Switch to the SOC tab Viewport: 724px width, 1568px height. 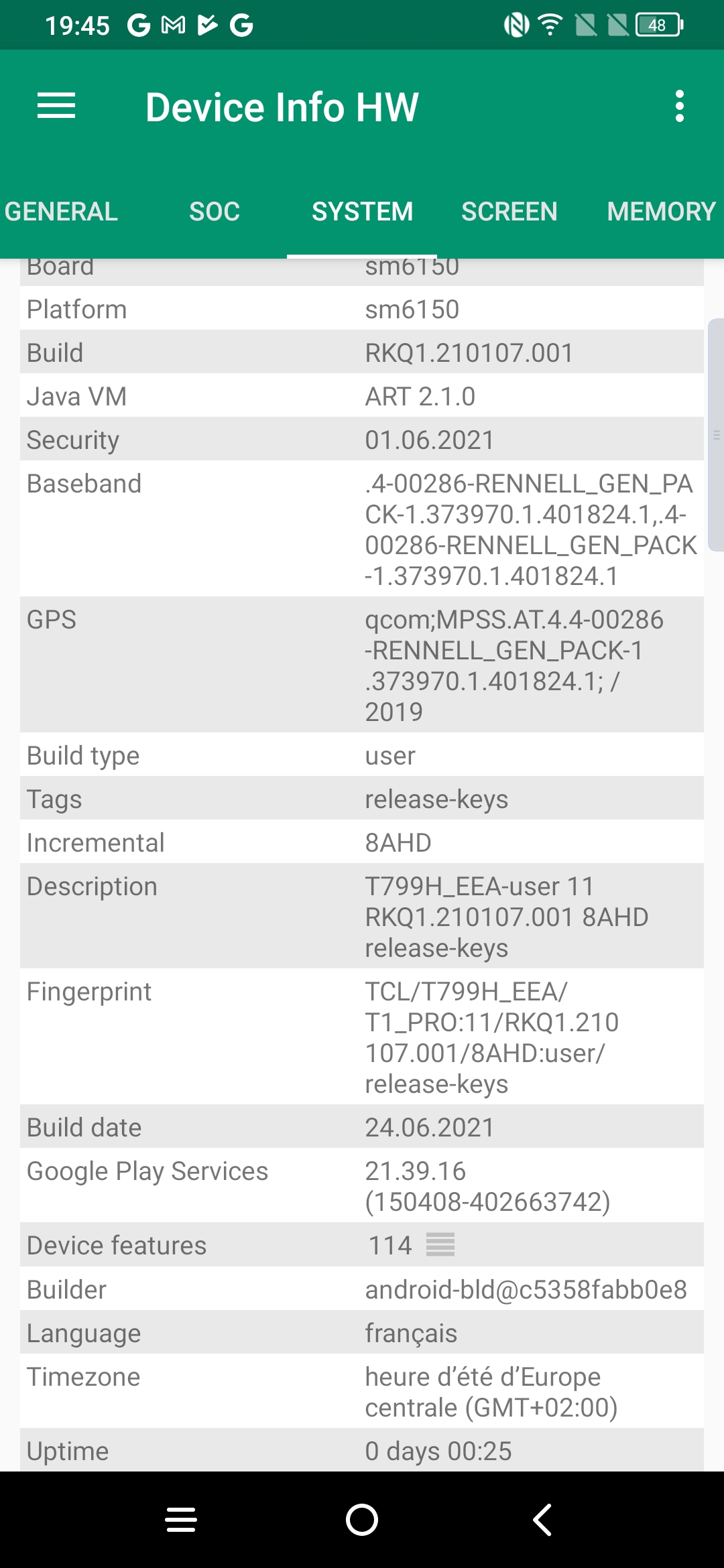pos(215,212)
